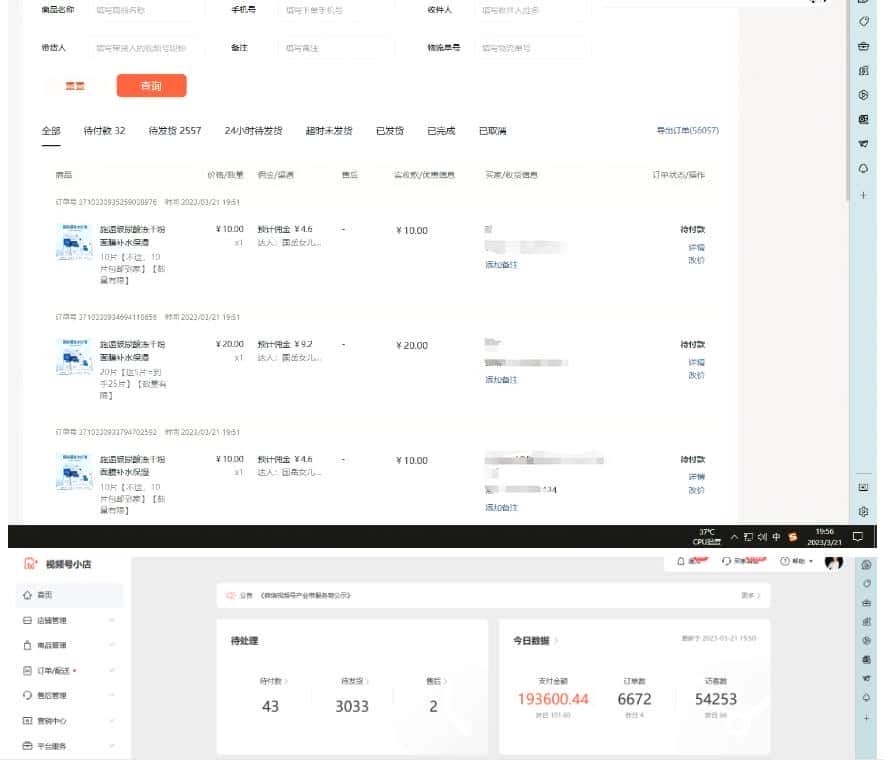This screenshot has width=884, height=760.
Task: Click the 导出订单(56057) link
Action: (x=686, y=131)
